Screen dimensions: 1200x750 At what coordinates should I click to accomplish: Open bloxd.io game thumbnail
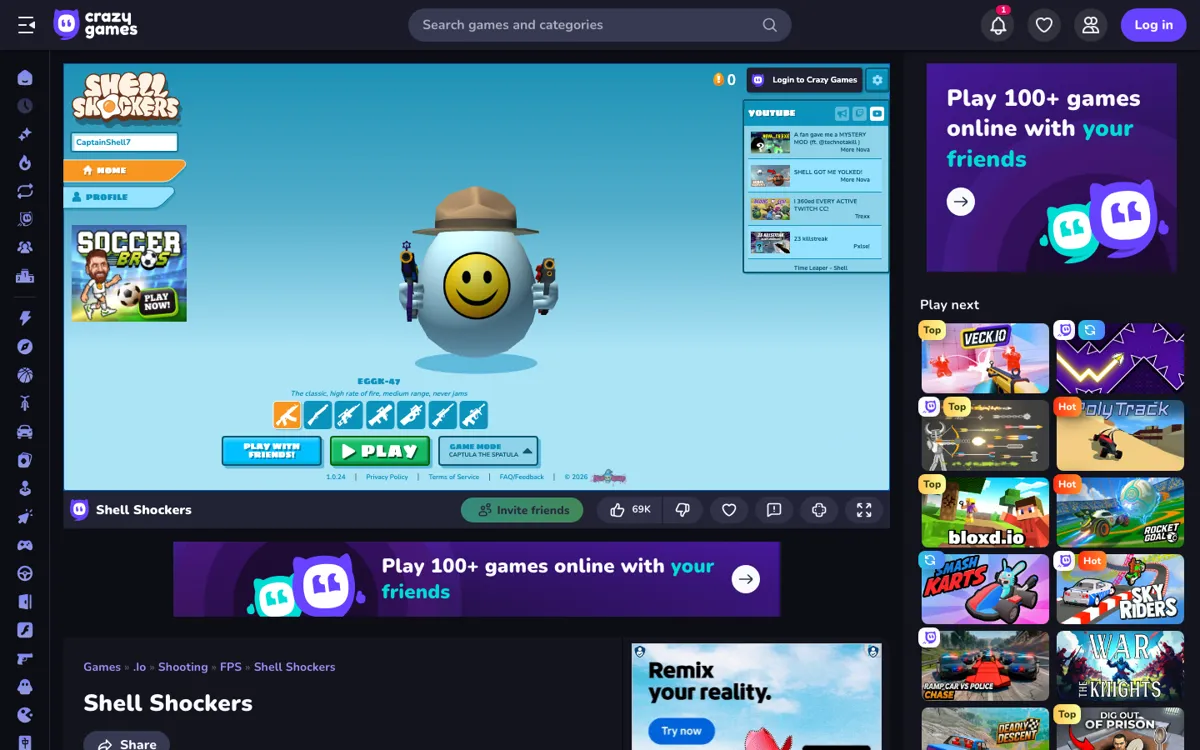click(985, 512)
